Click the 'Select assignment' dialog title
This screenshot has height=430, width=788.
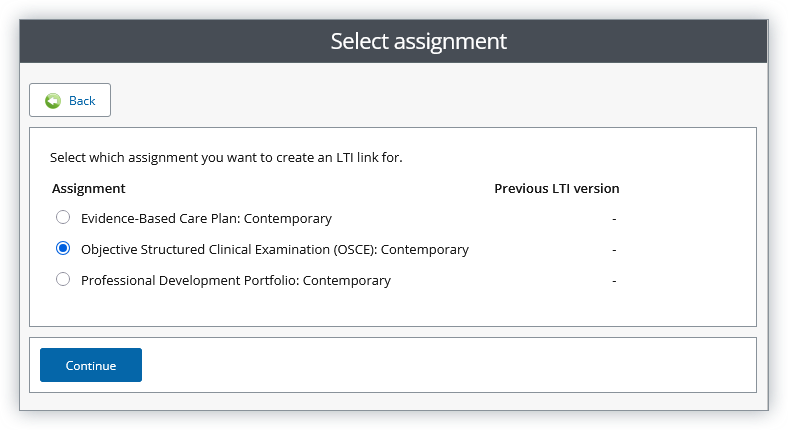click(x=418, y=42)
